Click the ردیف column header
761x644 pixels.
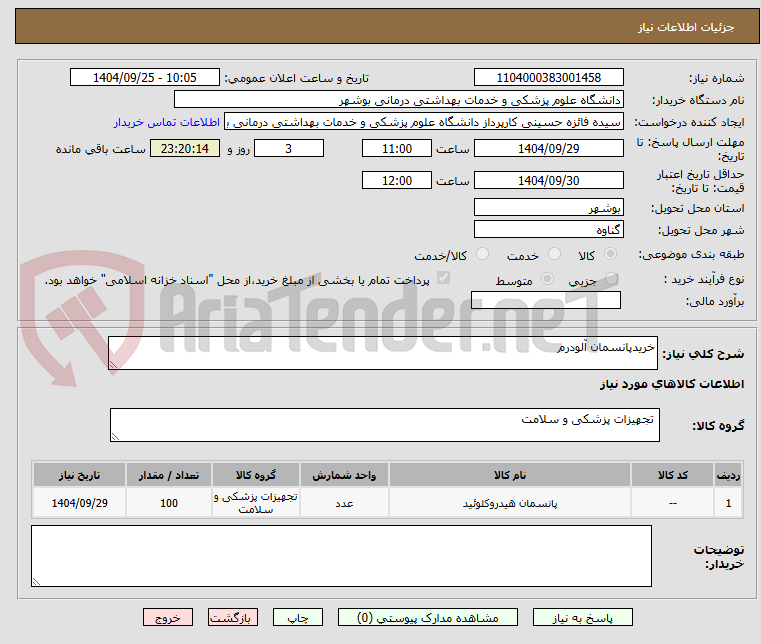(728, 475)
